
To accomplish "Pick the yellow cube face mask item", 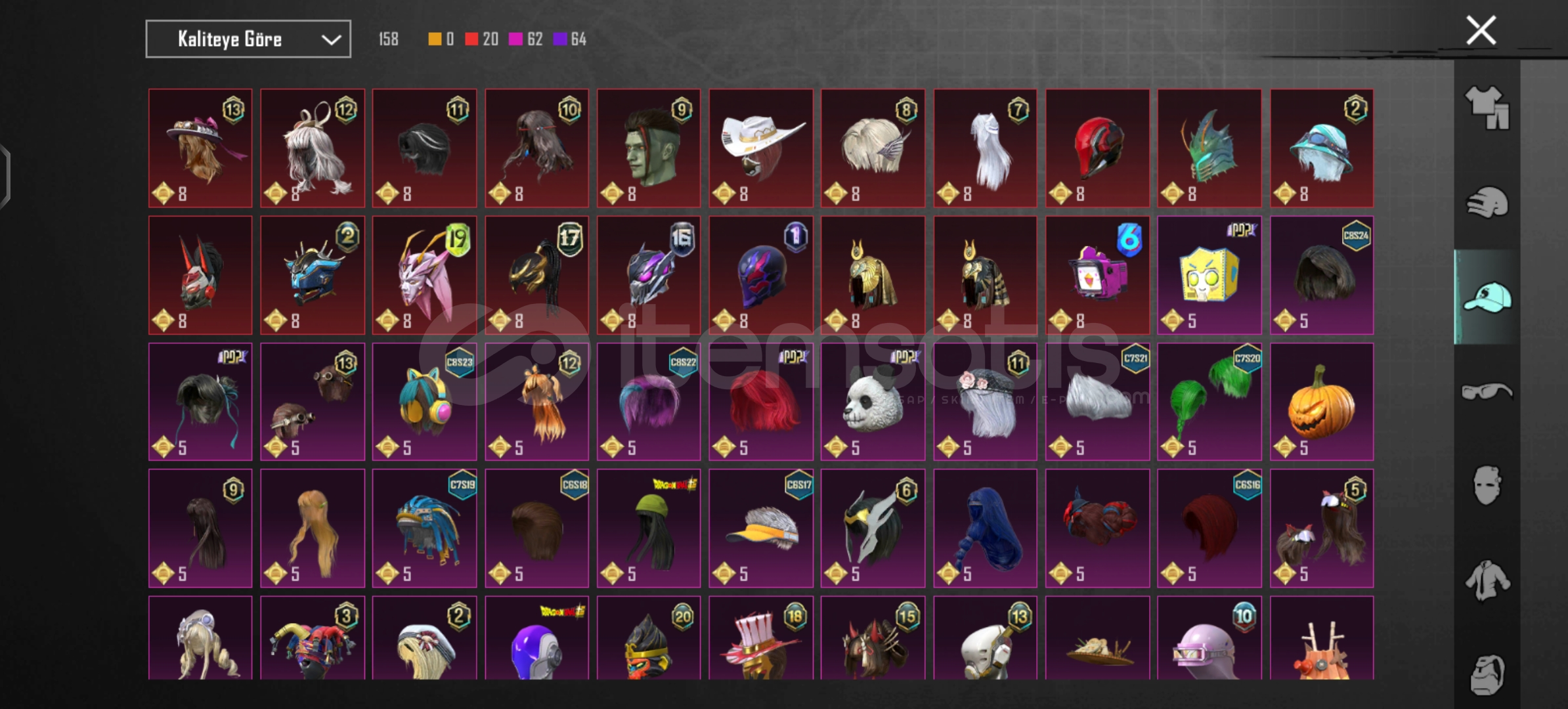I will pyautogui.click(x=1209, y=275).
